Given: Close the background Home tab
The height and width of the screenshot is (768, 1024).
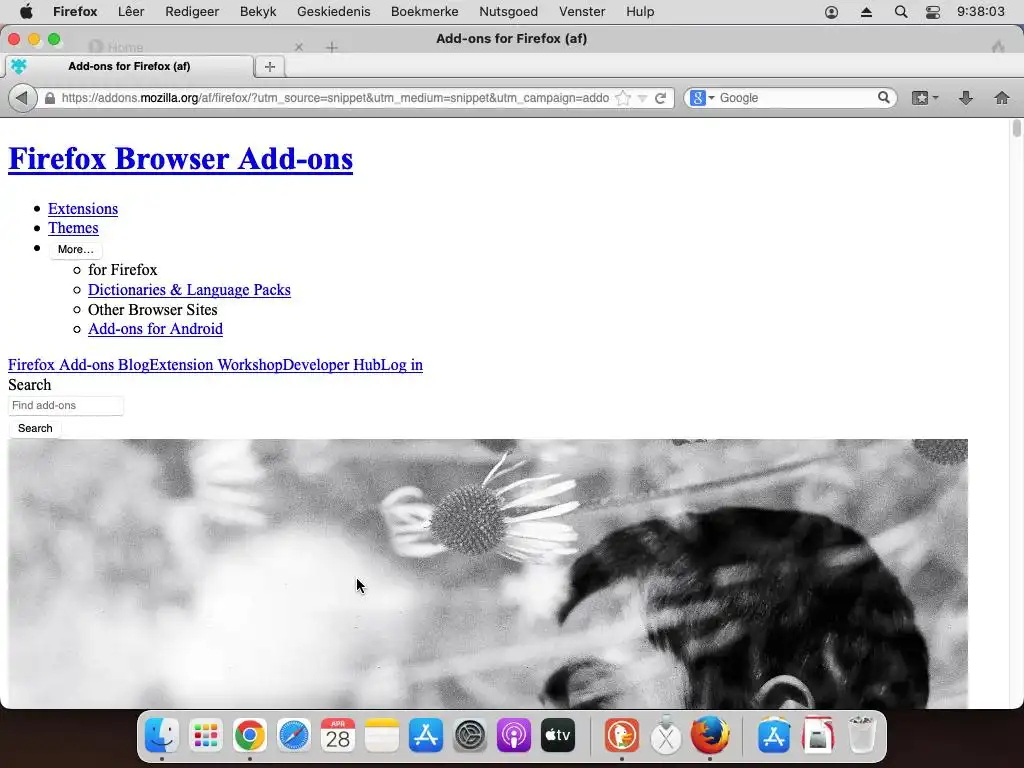Looking at the screenshot, I should [298, 47].
